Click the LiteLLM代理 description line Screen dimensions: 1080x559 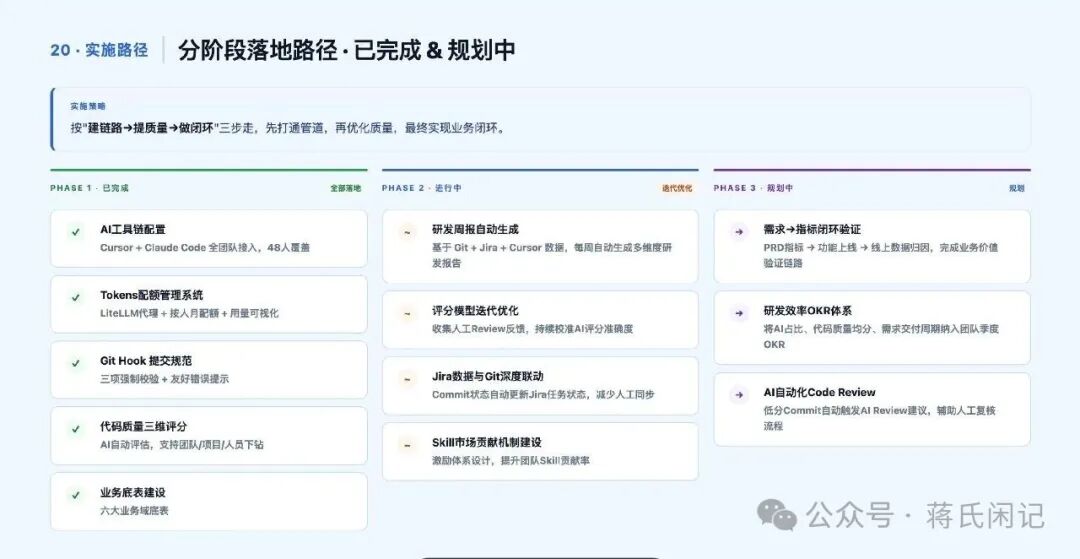pyautogui.click(x=189, y=313)
